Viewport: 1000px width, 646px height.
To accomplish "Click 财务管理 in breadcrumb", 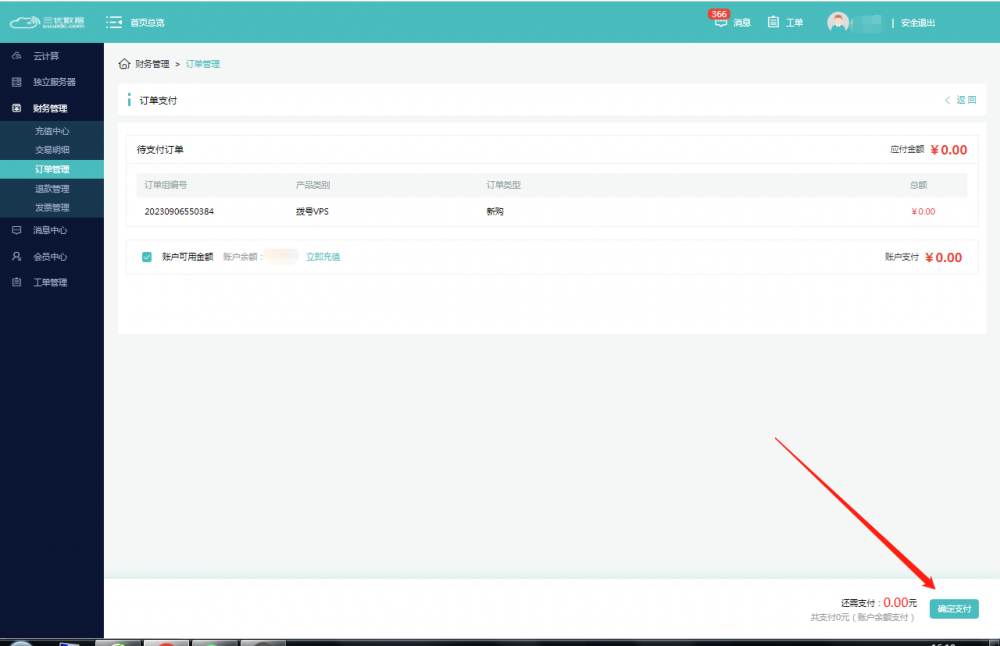I will point(152,64).
